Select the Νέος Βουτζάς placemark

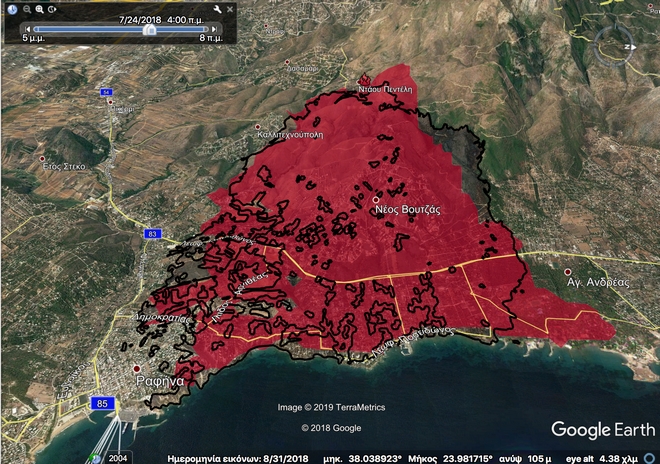(376, 200)
